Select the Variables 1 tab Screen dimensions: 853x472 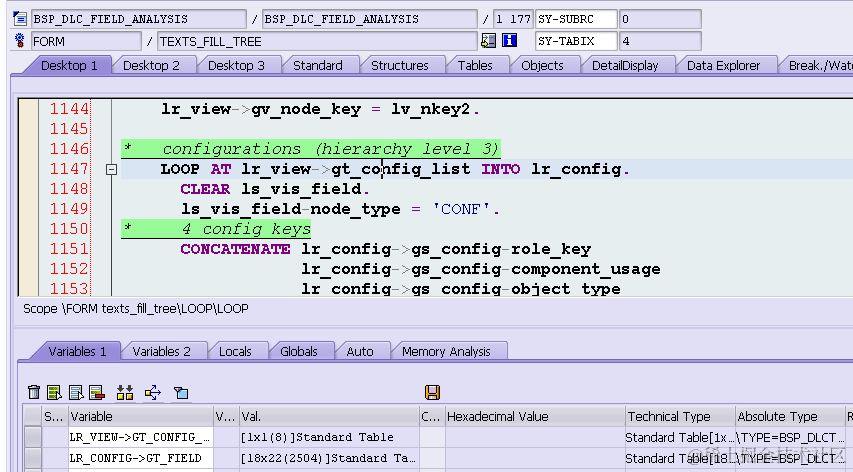coord(77,351)
